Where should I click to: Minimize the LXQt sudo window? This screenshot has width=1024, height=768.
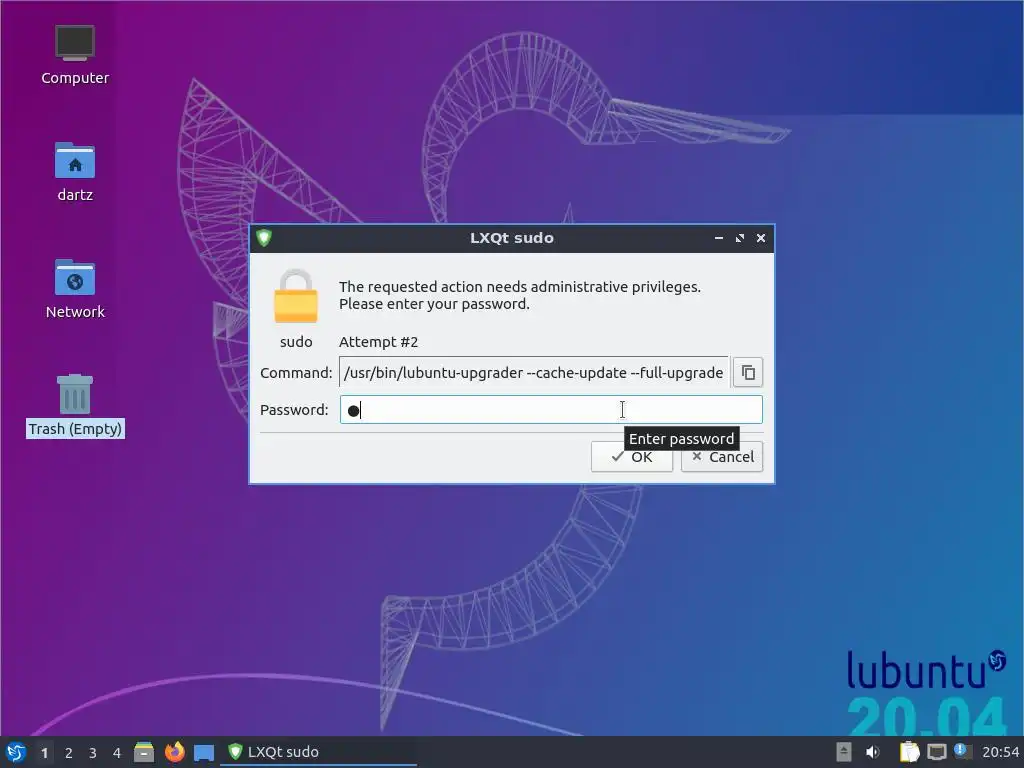719,238
